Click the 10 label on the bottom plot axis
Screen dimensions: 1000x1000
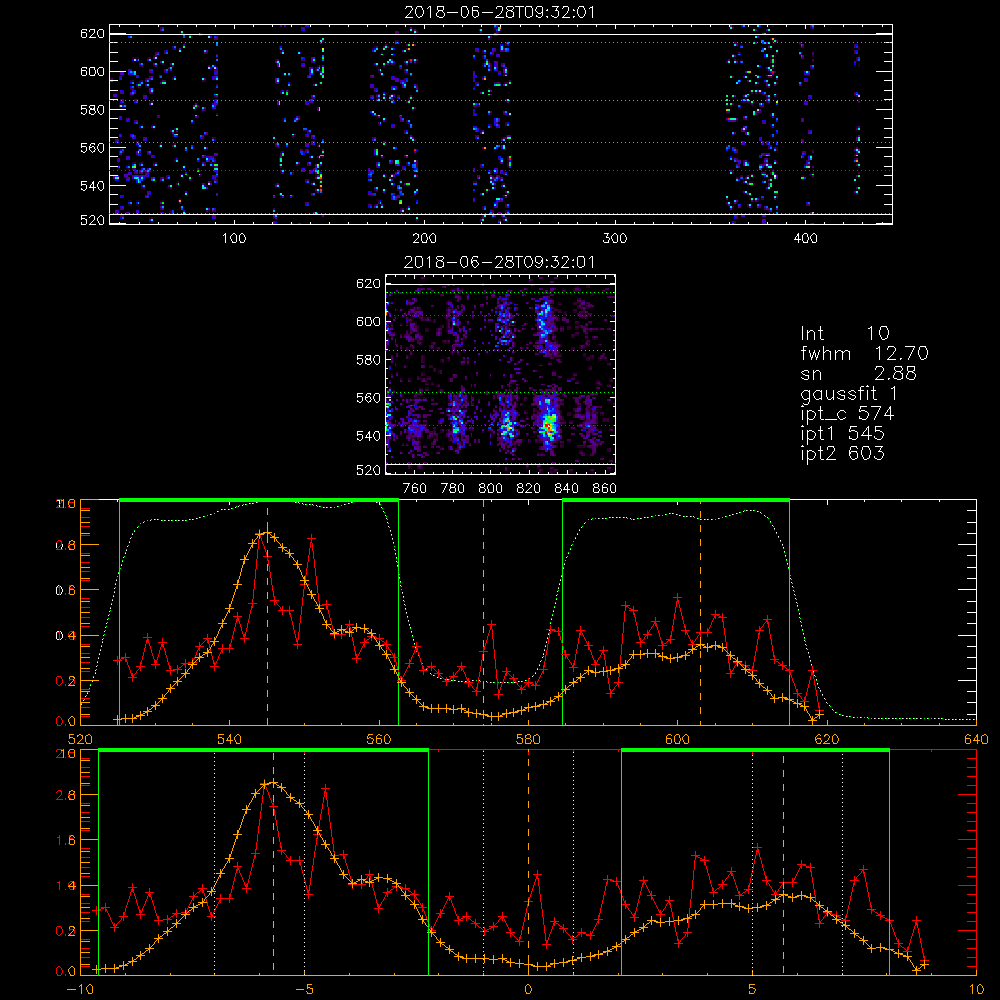976,989
